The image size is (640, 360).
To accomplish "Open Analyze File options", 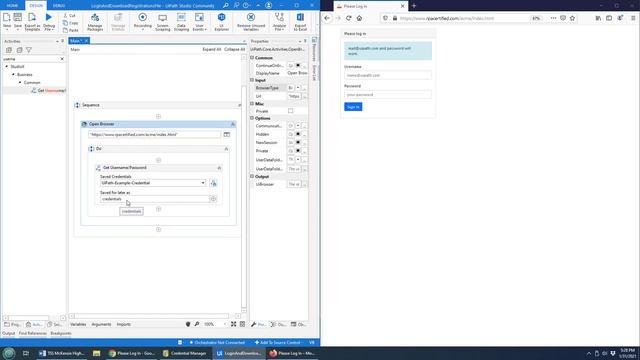I will pos(279,21).
